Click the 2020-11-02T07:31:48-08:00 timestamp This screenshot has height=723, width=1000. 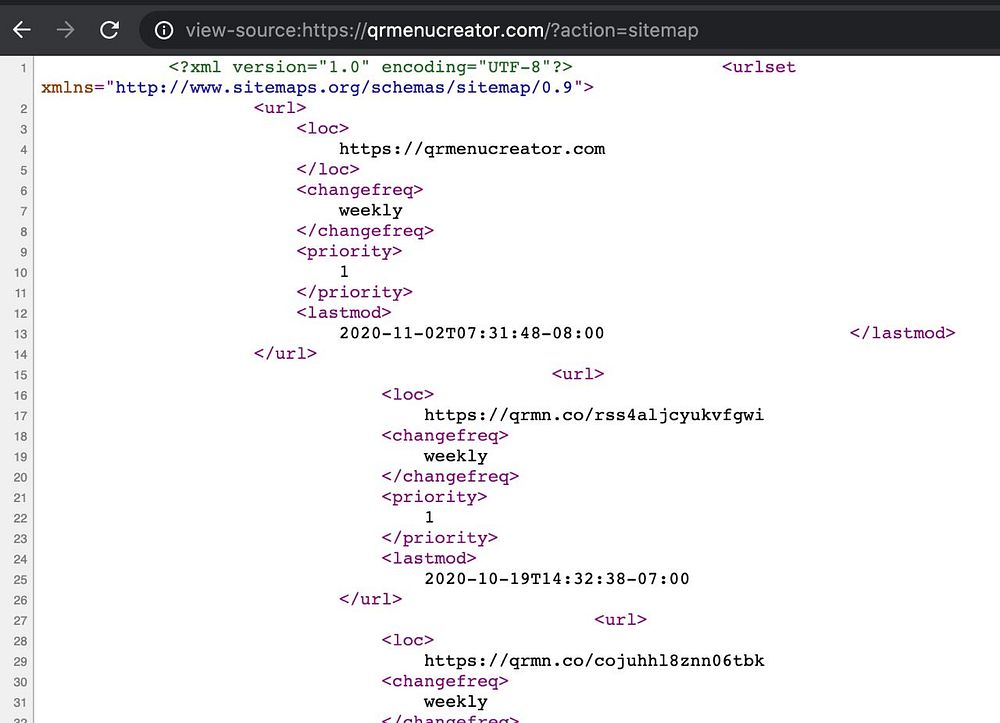(471, 333)
